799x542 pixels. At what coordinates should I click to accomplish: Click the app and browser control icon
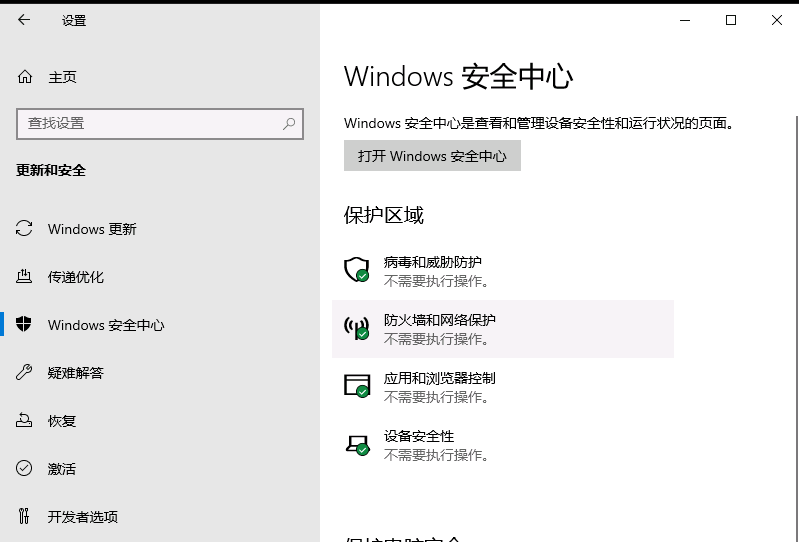(356, 386)
